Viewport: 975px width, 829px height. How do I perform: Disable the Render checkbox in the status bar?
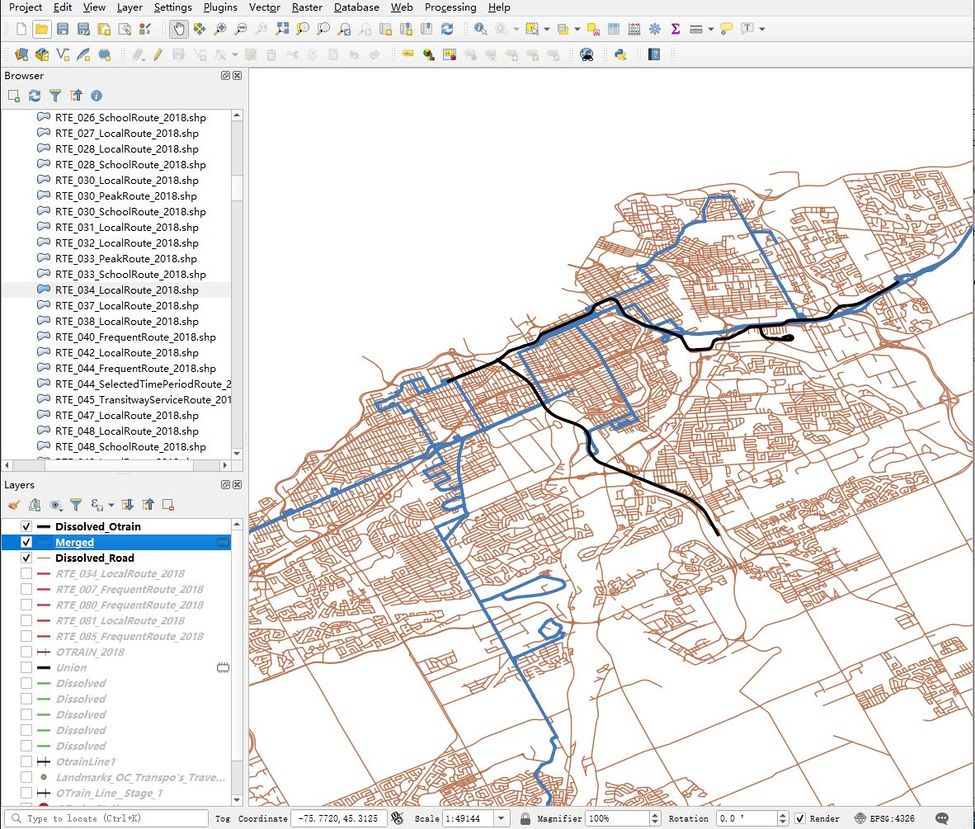tap(800, 818)
